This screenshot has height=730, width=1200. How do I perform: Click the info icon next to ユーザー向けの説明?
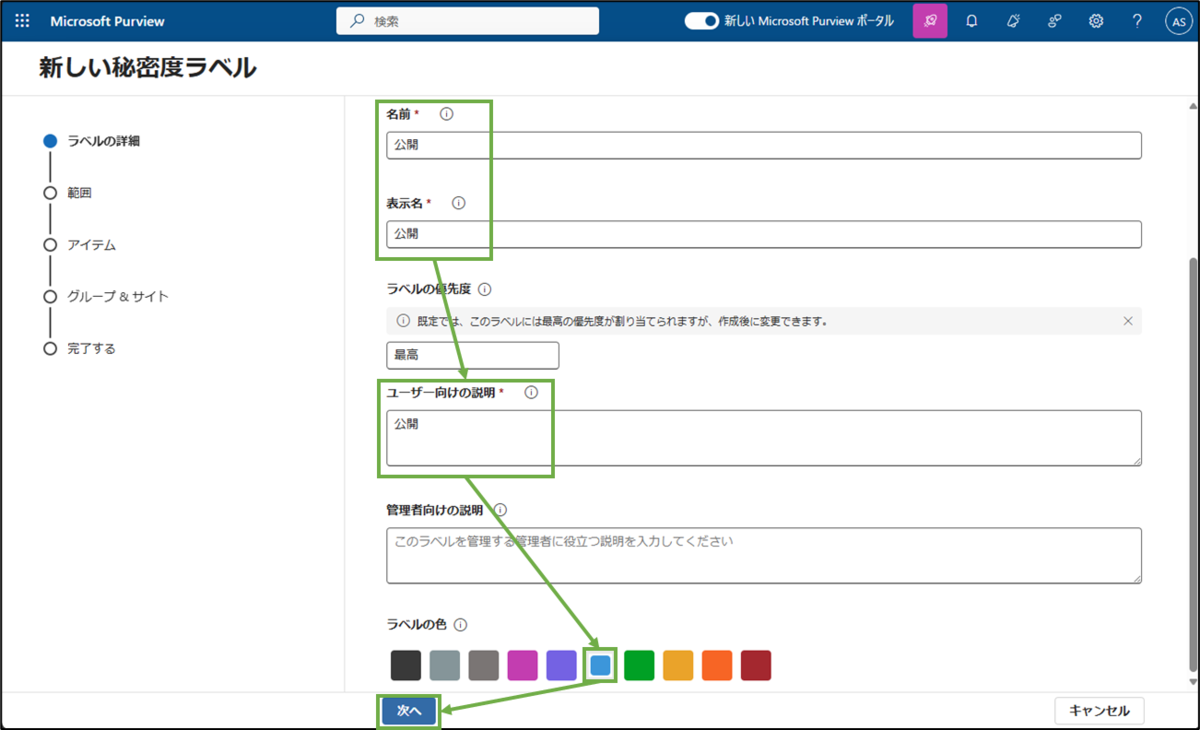point(531,392)
